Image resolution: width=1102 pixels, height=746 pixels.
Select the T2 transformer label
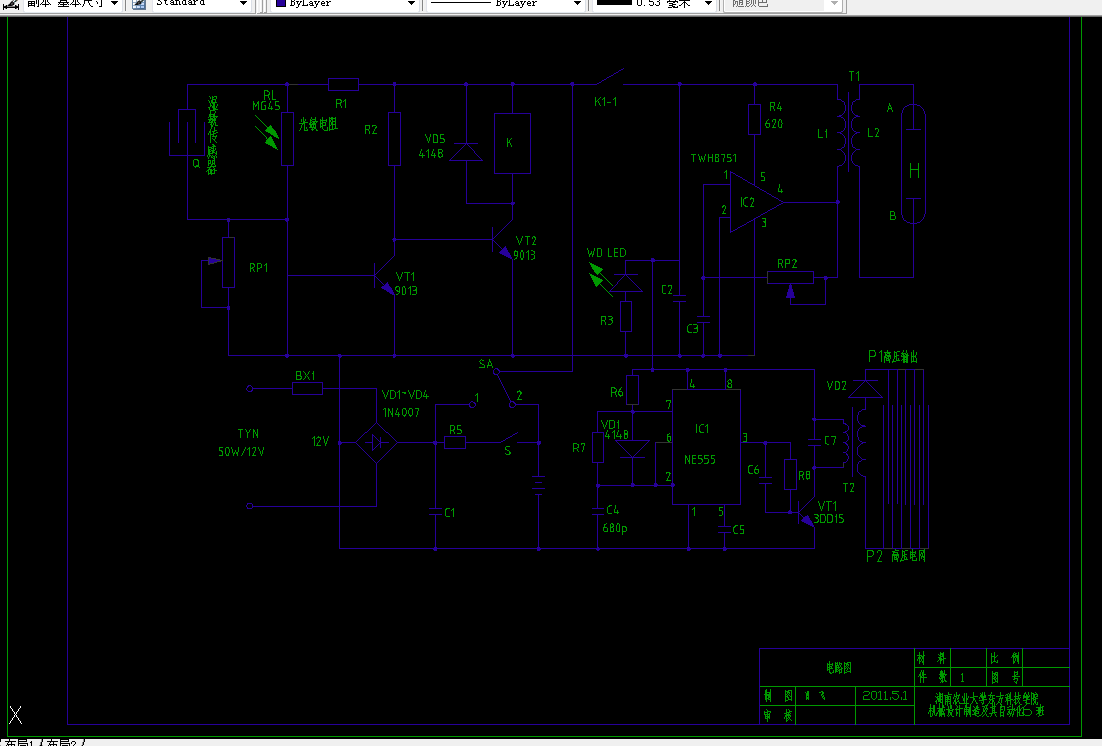(848, 488)
